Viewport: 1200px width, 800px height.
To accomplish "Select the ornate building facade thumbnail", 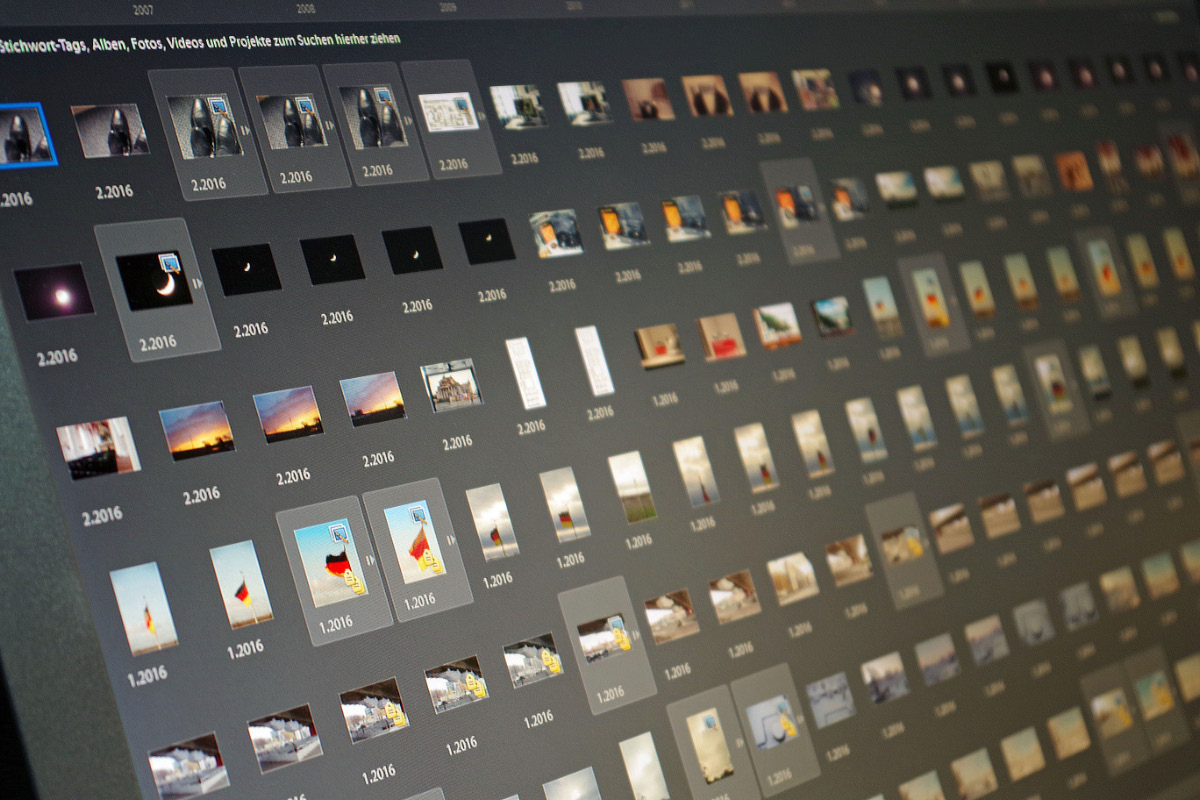I will pos(452,386).
